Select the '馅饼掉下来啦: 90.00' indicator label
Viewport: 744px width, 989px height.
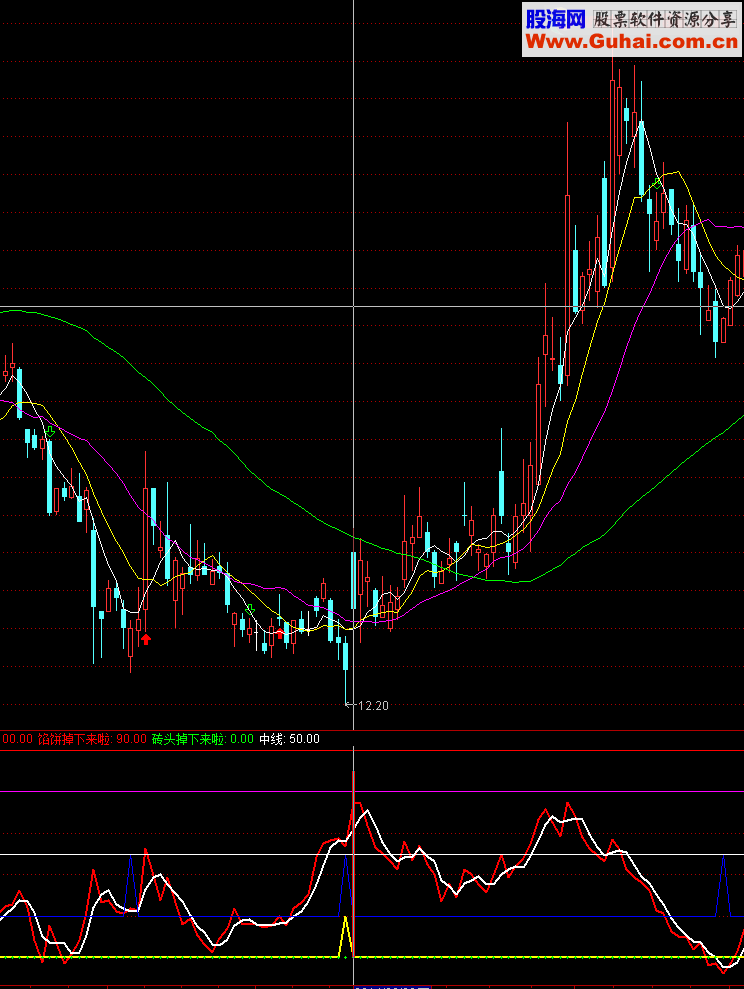92,739
